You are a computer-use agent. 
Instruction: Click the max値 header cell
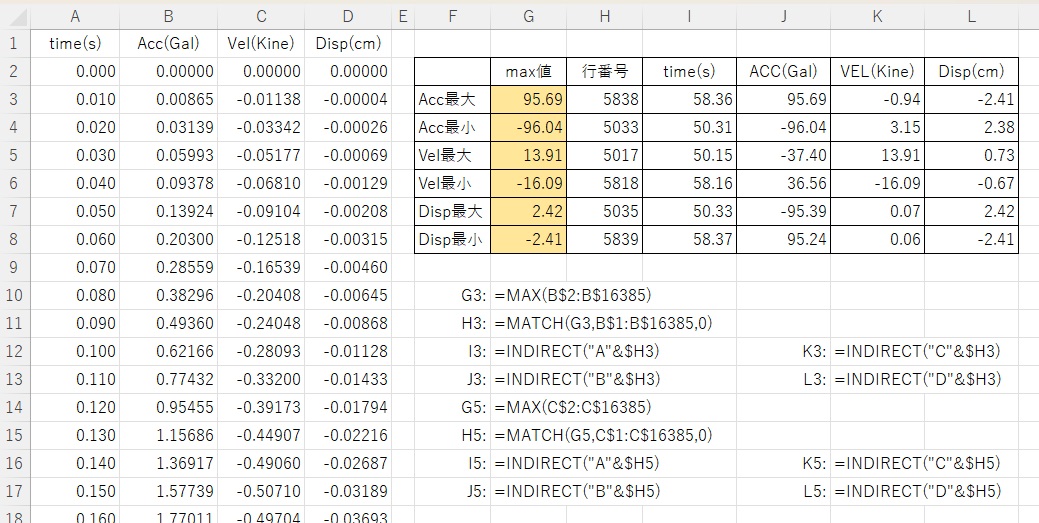pos(528,72)
